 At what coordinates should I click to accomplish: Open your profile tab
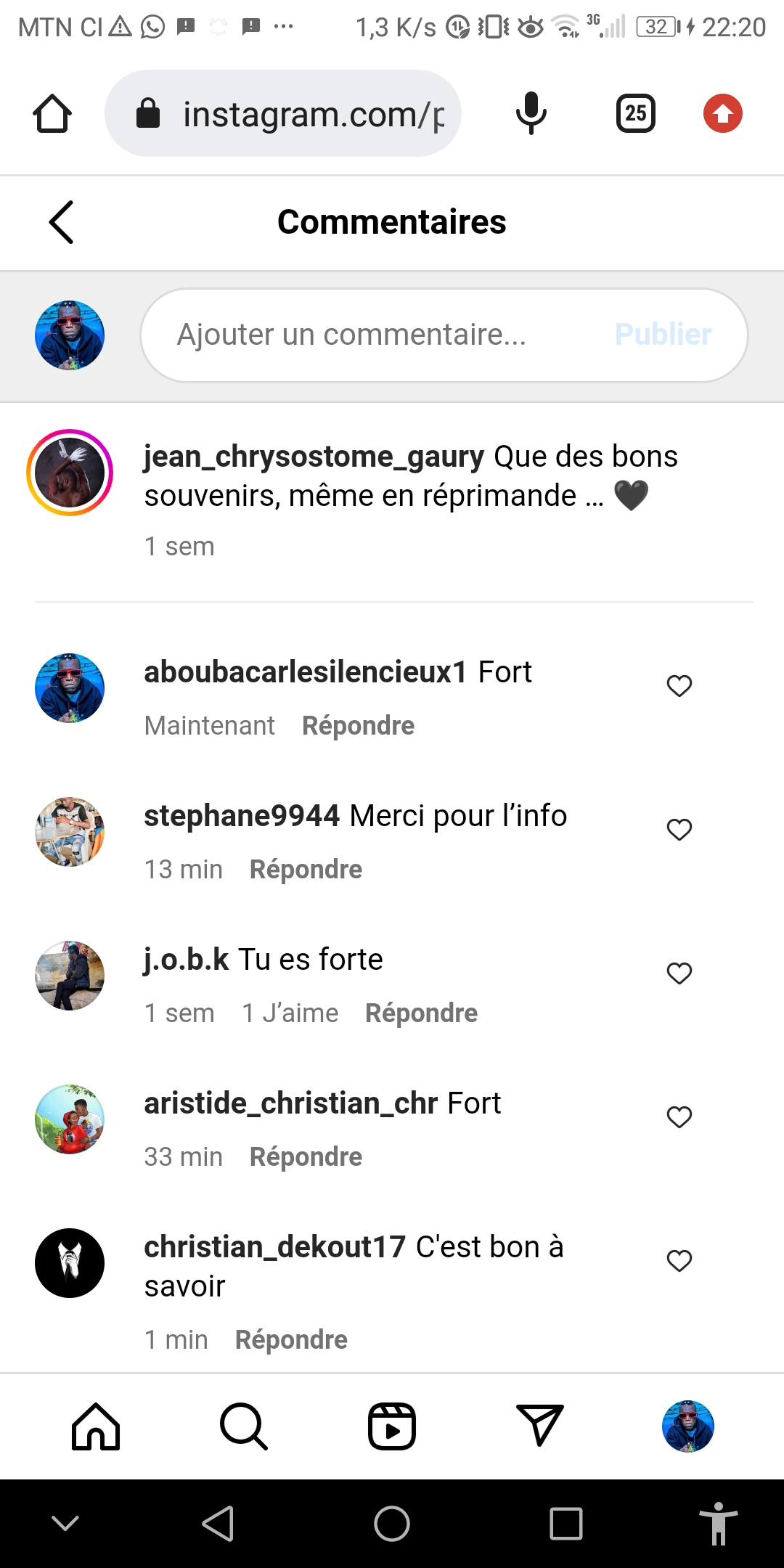(x=687, y=1426)
